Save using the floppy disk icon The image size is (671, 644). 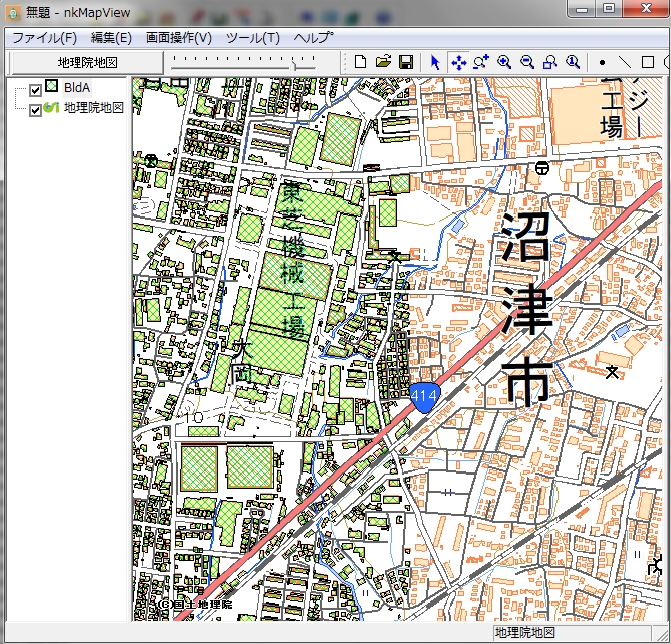pyautogui.click(x=405, y=62)
